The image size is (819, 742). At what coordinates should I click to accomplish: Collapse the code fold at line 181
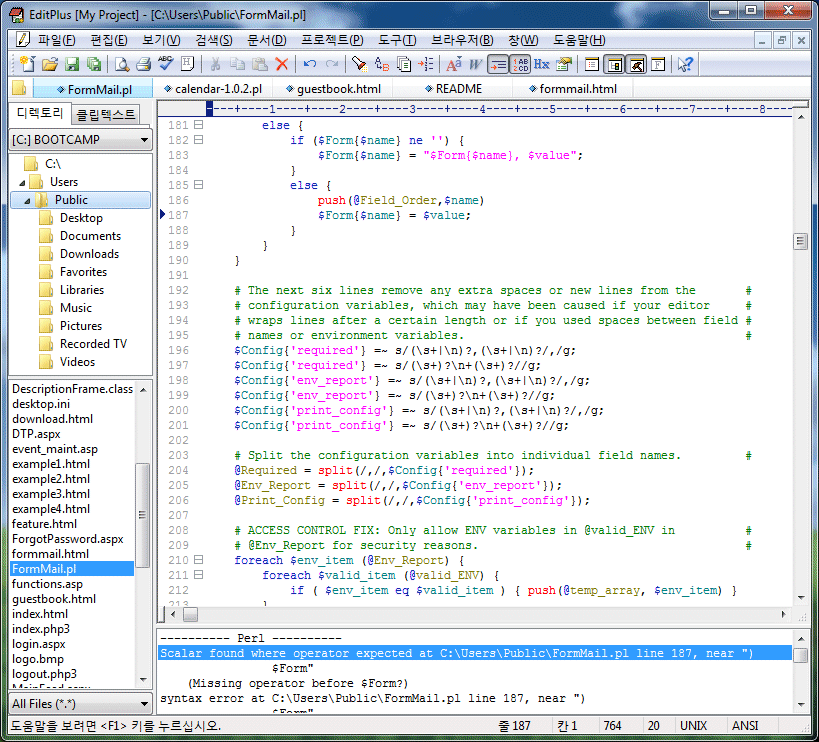tap(198, 125)
